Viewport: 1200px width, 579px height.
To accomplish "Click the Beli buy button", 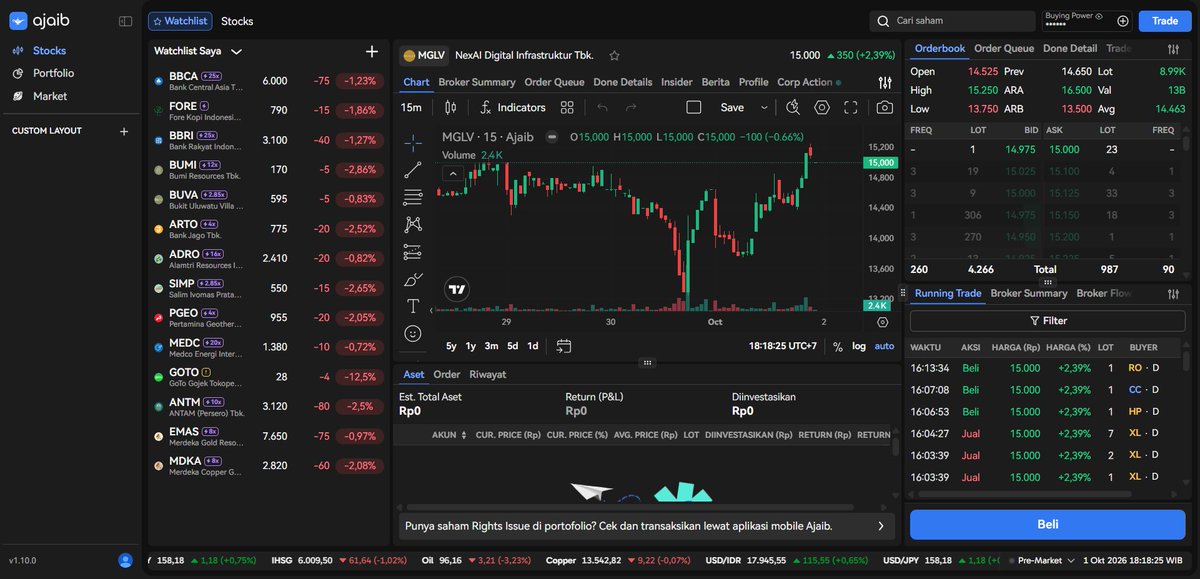I will point(1048,524).
